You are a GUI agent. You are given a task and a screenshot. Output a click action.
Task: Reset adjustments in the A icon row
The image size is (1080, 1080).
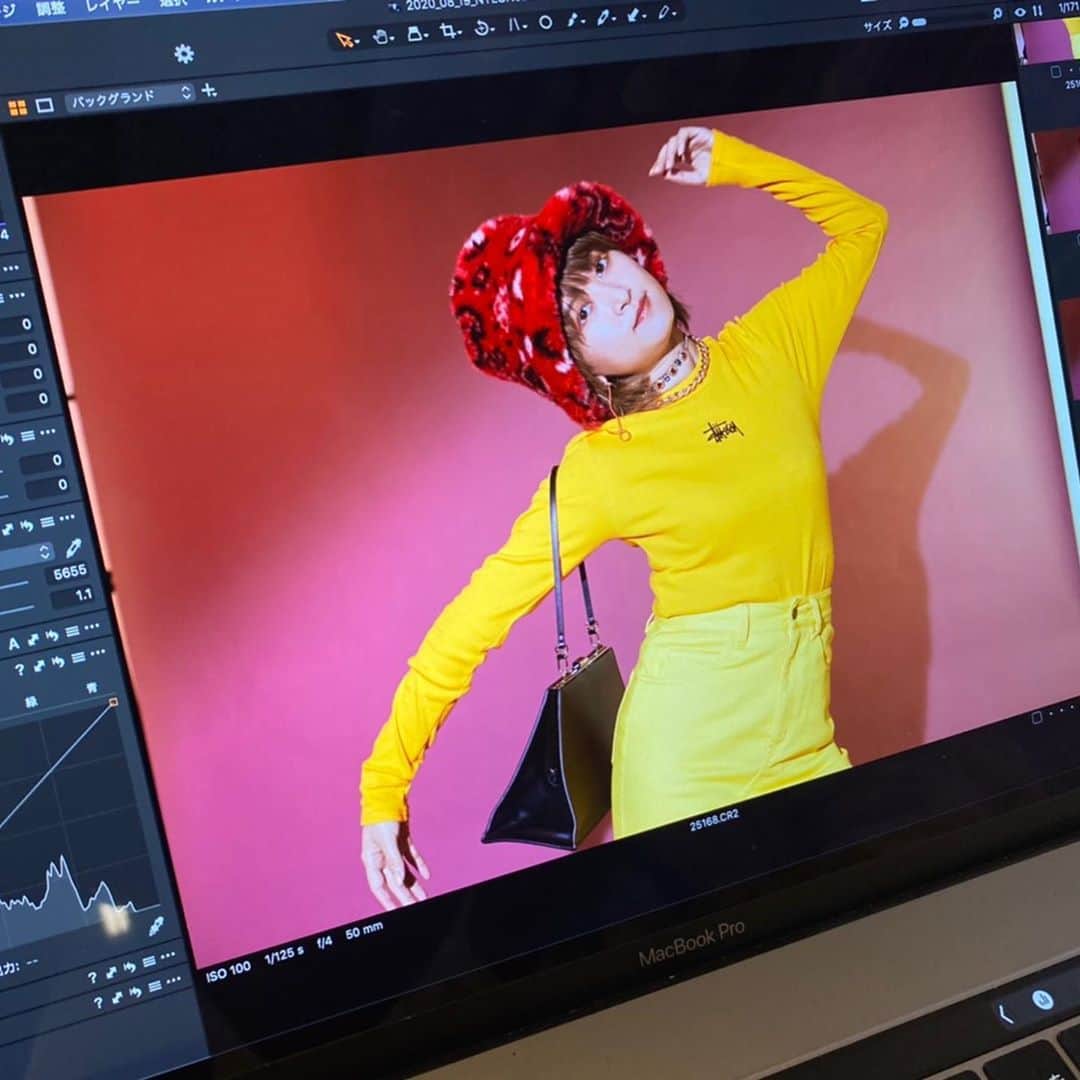point(52,636)
